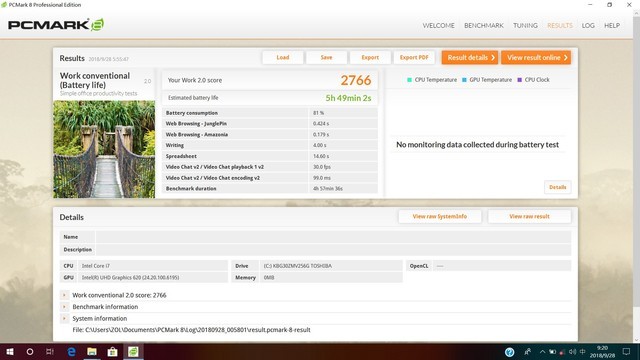640x360 pixels.
Task: Open Cortana search circle
Action: pyautogui.click(x=30, y=351)
